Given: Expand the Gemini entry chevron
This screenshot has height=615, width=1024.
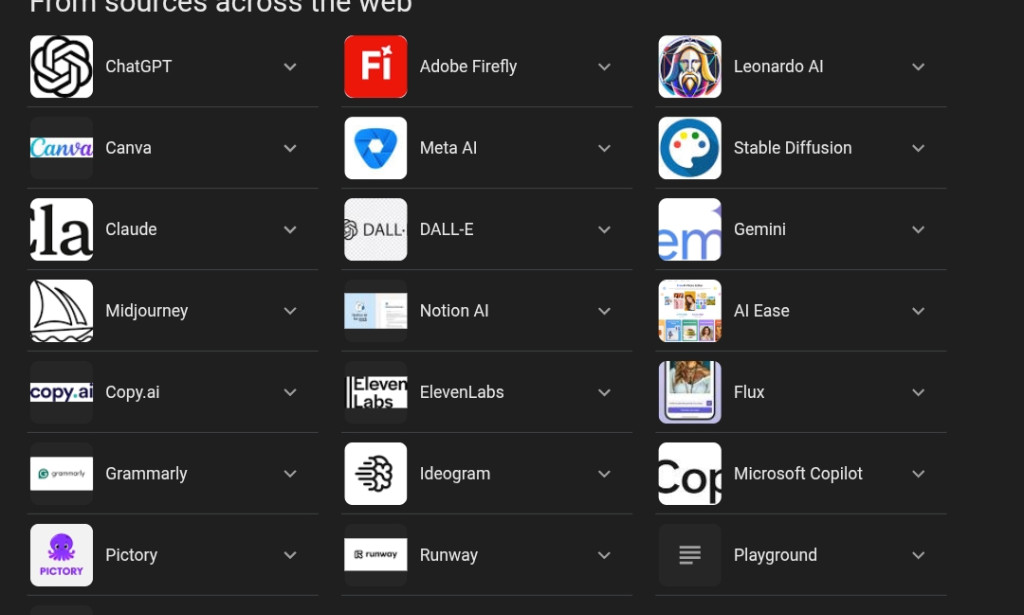Looking at the screenshot, I should click(918, 230).
